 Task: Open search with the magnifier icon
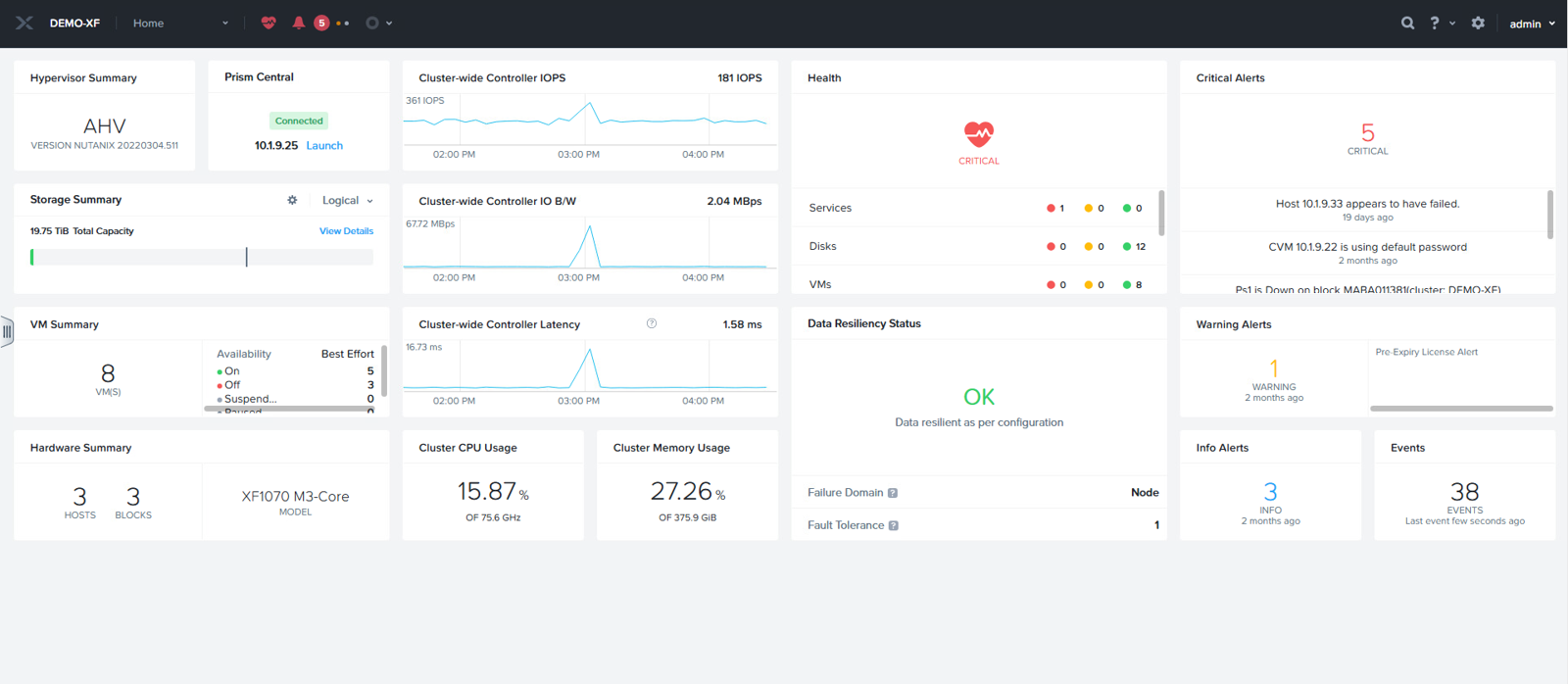point(1407,23)
